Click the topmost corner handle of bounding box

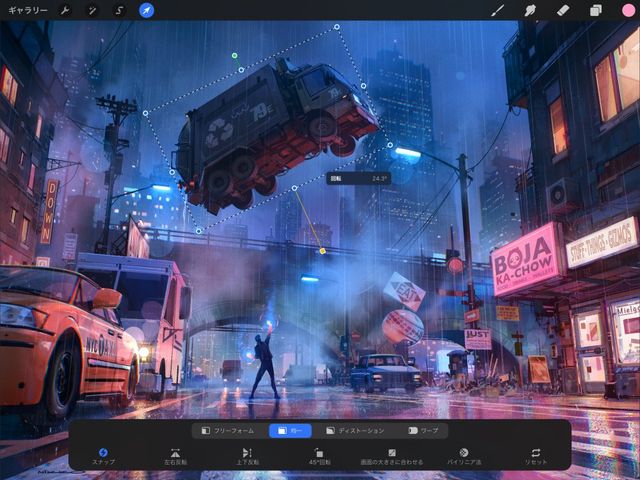pyautogui.click(x=337, y=27)
